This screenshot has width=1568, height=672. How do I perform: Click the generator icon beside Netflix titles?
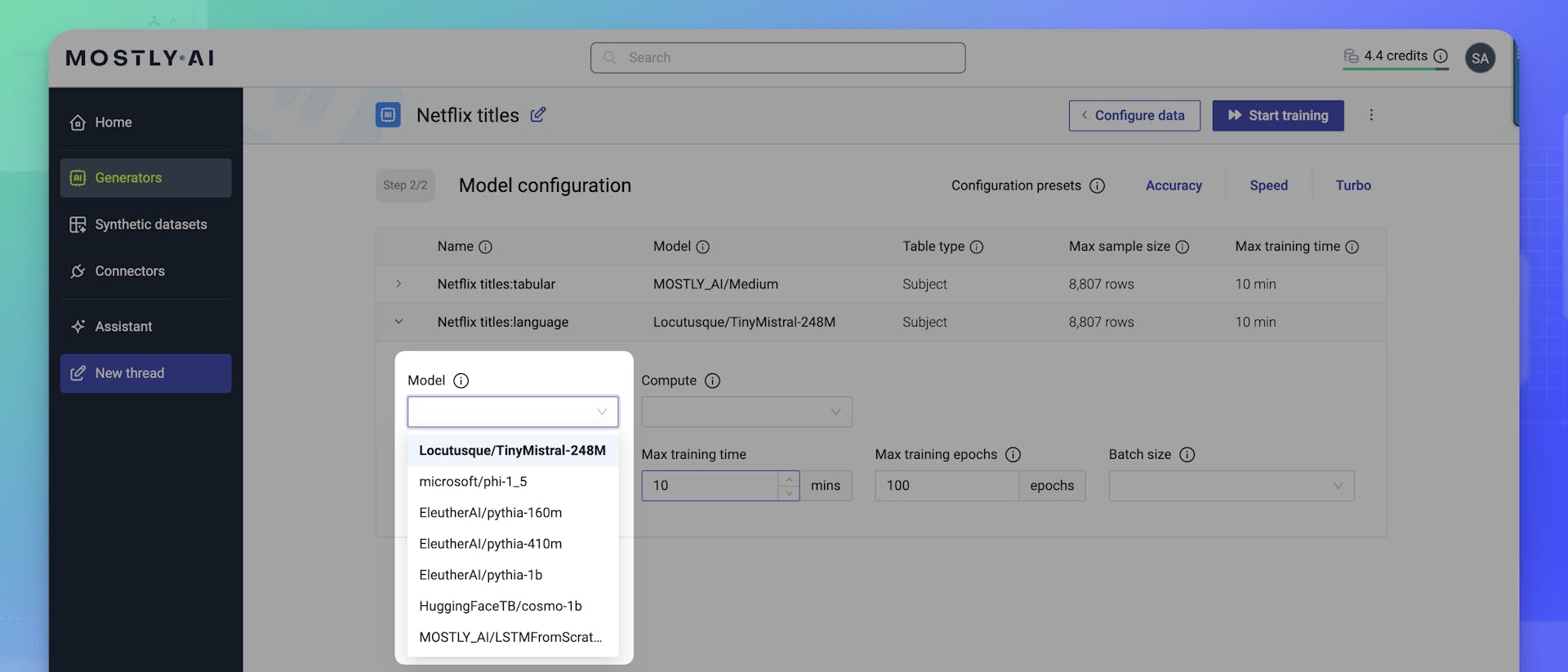(388, 115)
